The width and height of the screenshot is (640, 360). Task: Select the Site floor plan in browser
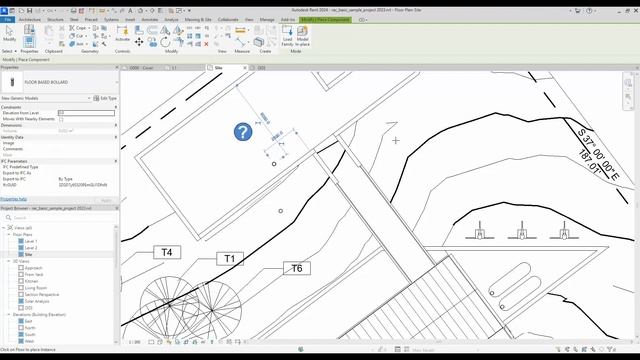pos(29,254)
